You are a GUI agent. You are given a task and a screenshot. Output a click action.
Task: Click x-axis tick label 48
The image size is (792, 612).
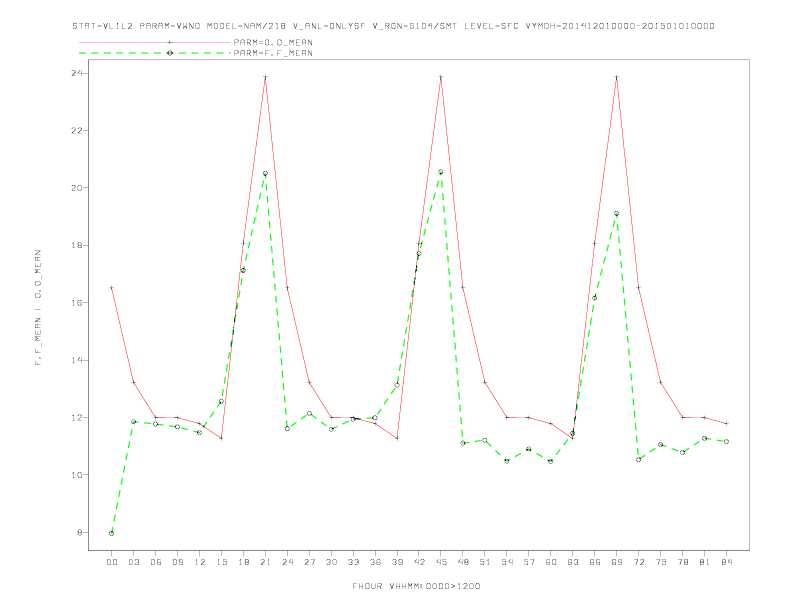coord(463,562)
